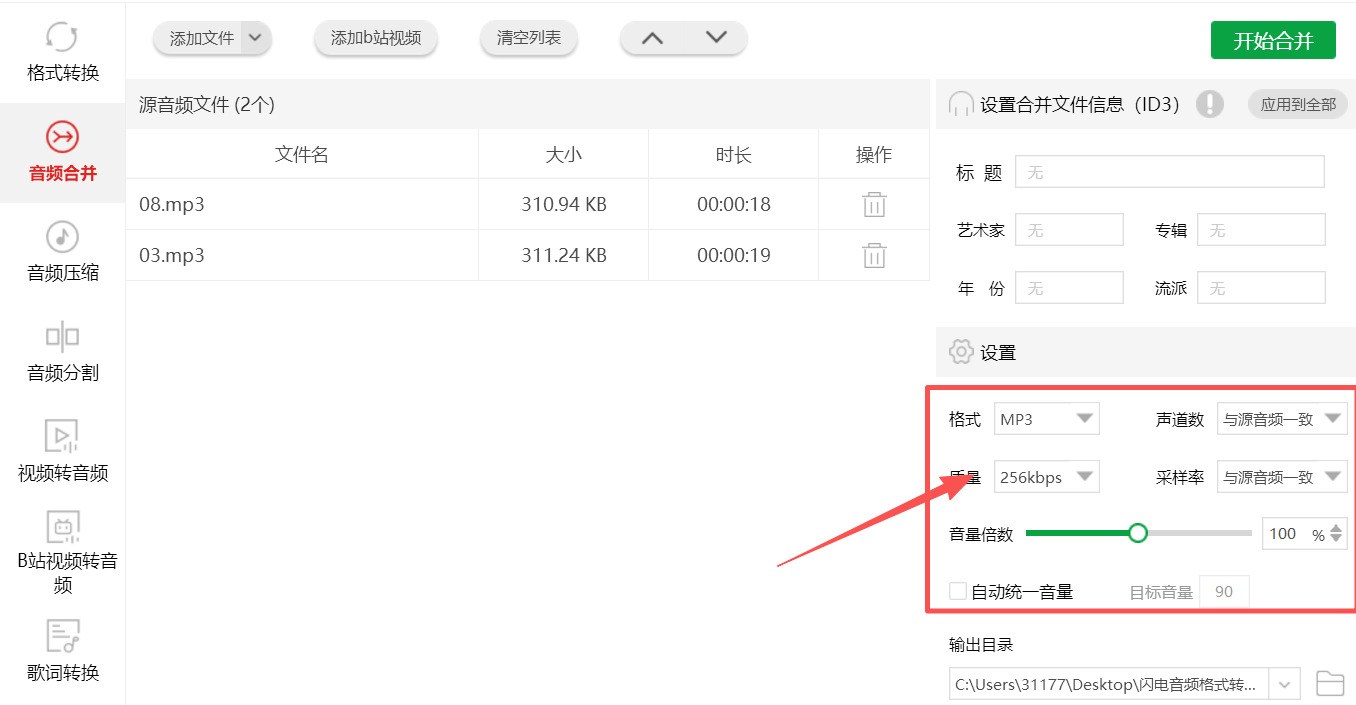Open the 添加文件 dropdown arrow
This screenshot has width=1356, height=705.
coord(256,38)
